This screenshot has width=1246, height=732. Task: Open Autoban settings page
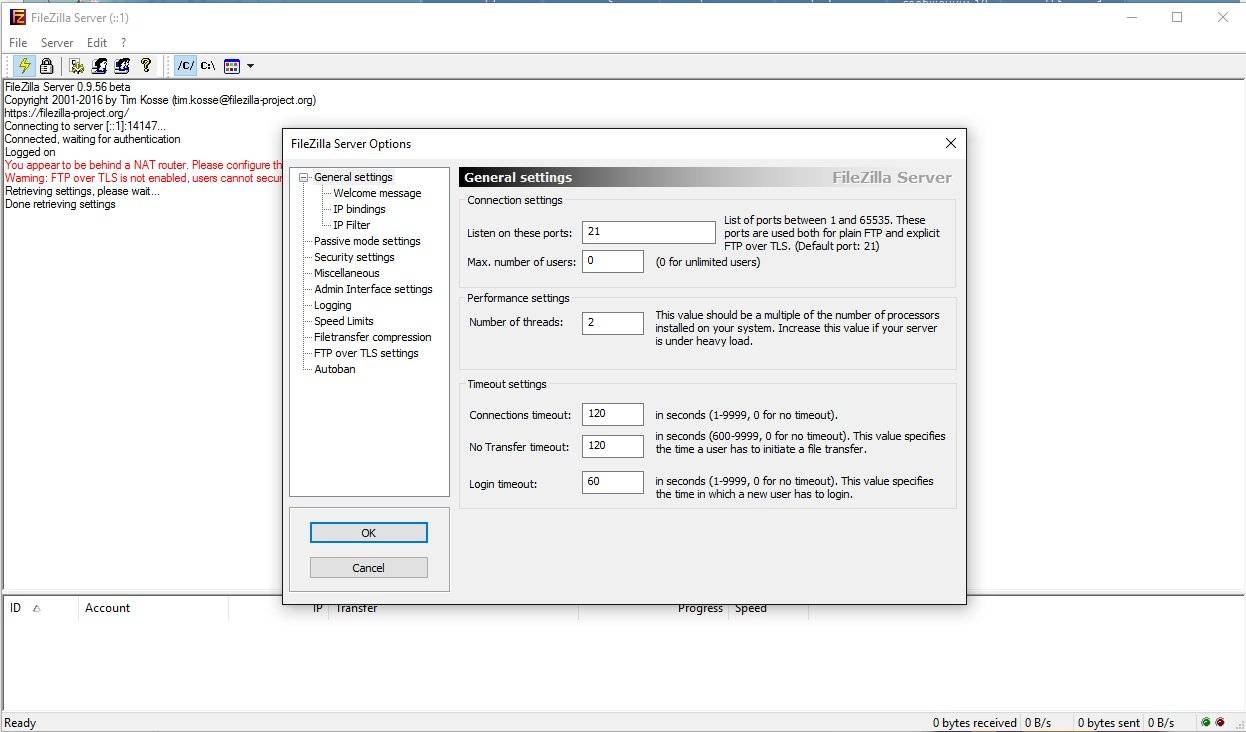pyautogui.click(x=335, y=369)
